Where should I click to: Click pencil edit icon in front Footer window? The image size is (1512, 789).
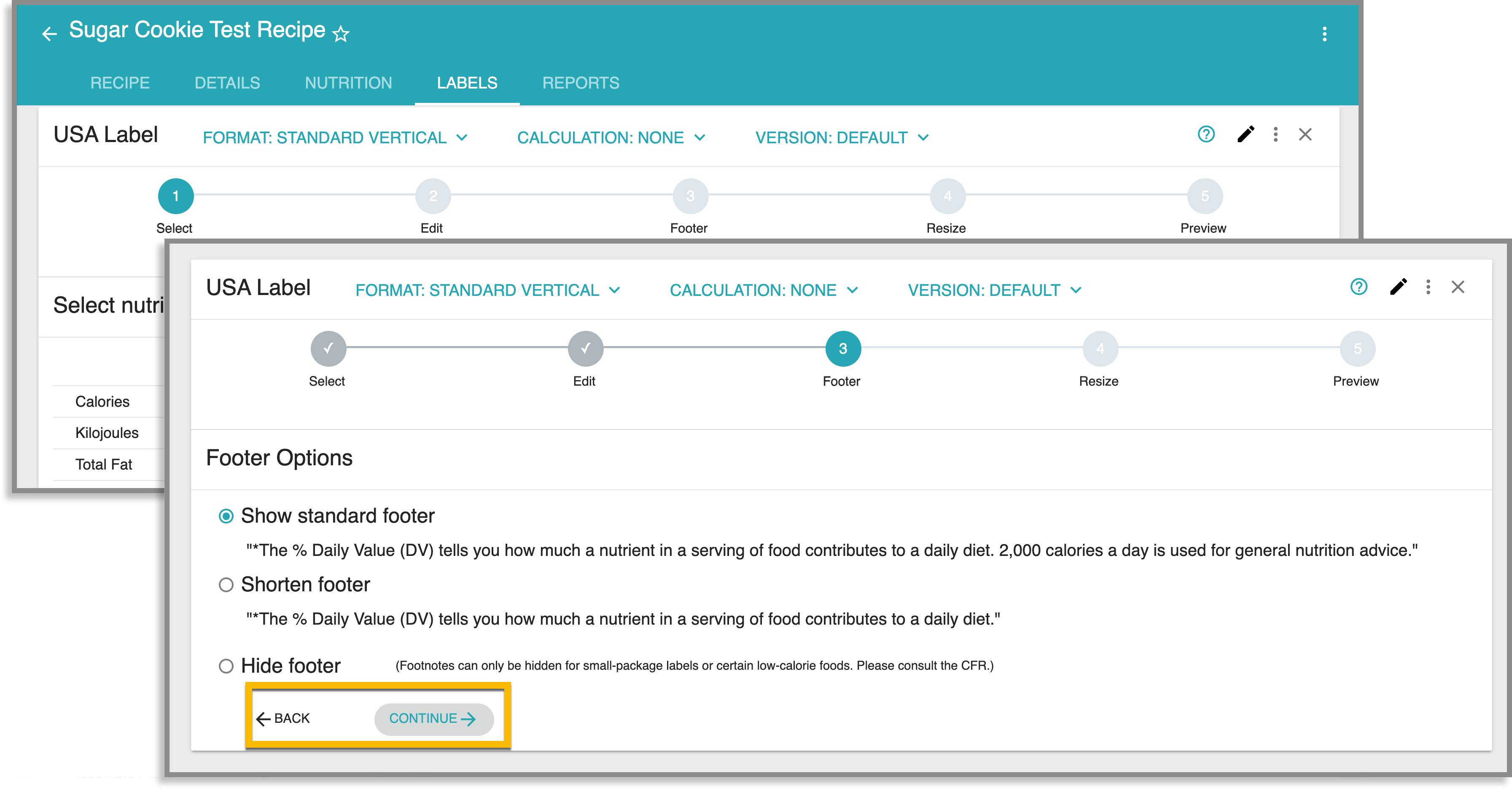[x=1398, y=287]
